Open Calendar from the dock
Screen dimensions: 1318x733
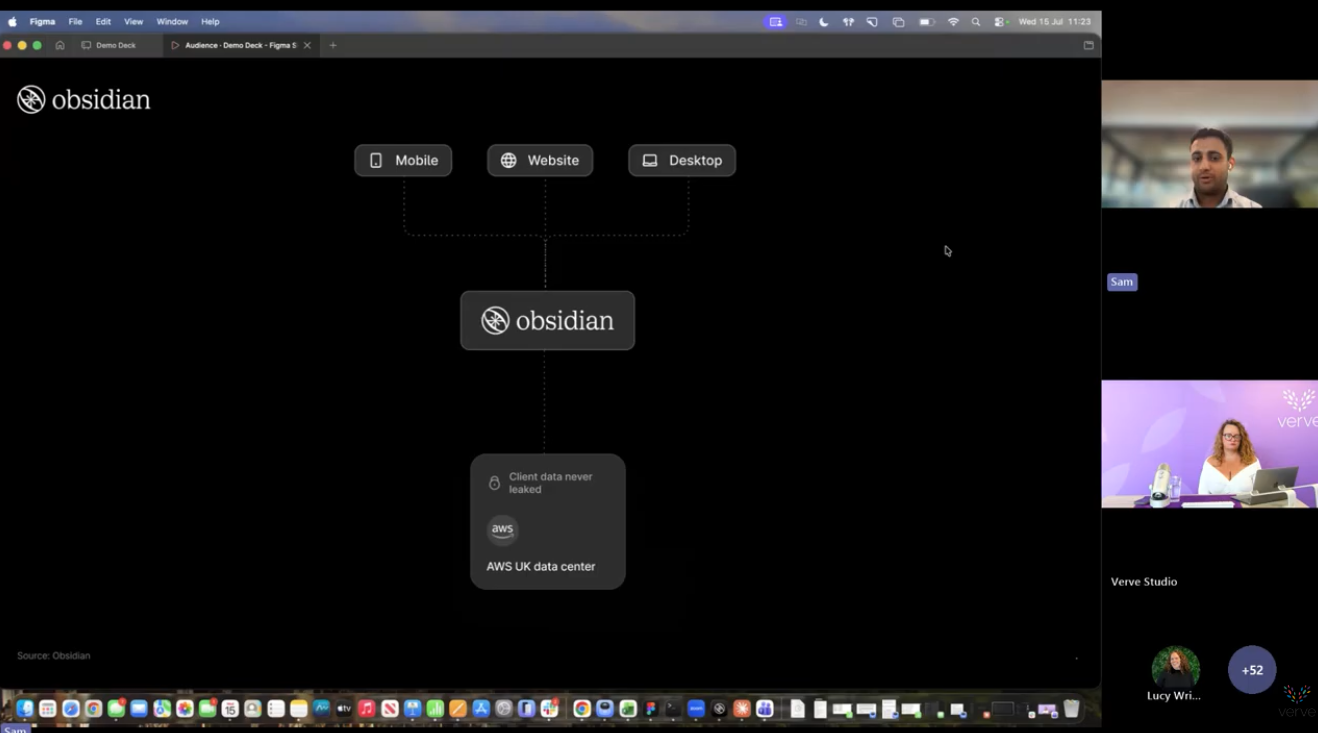point(230,709)
